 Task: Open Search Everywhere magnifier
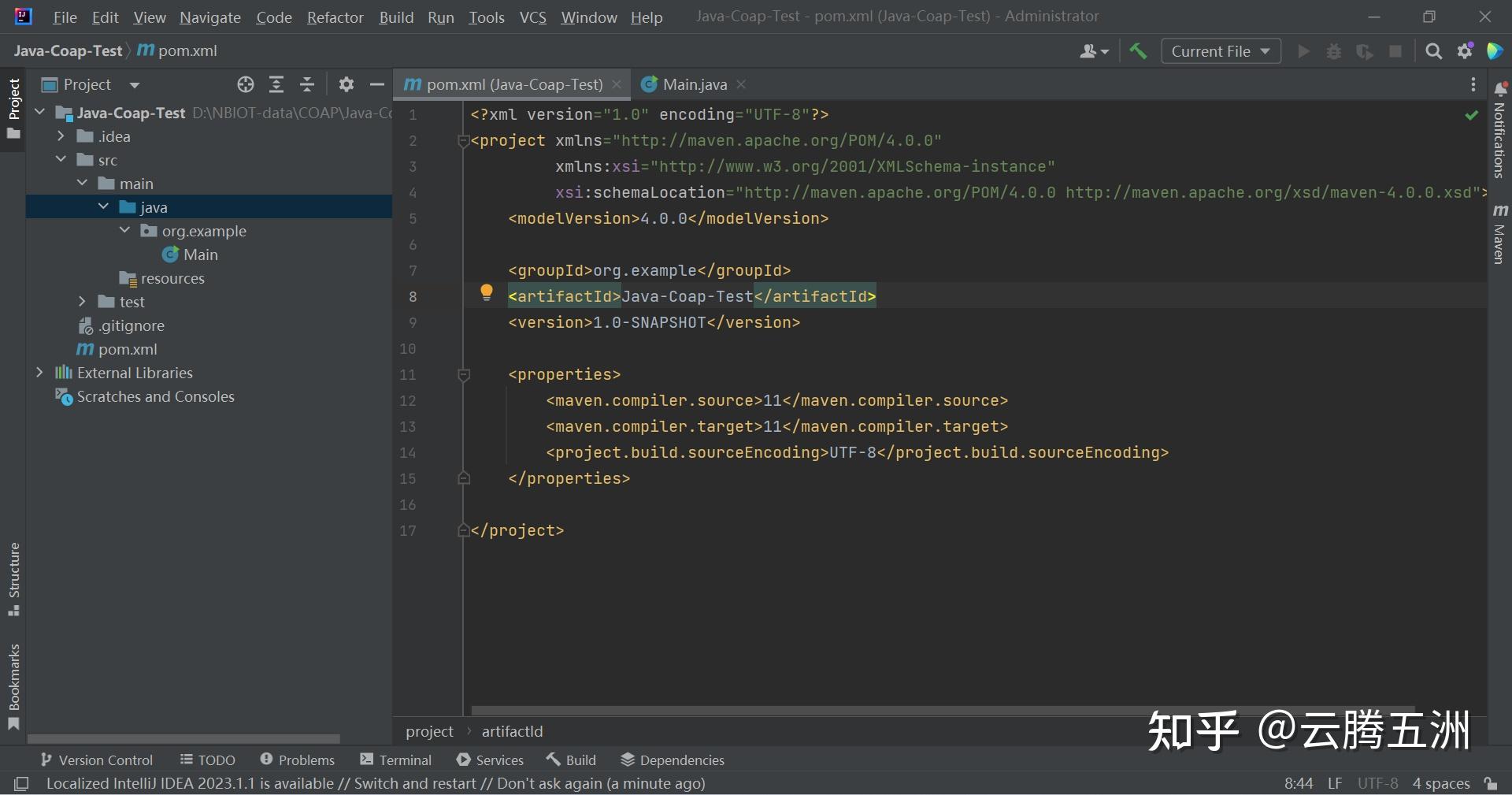[x=1434, y=51]
